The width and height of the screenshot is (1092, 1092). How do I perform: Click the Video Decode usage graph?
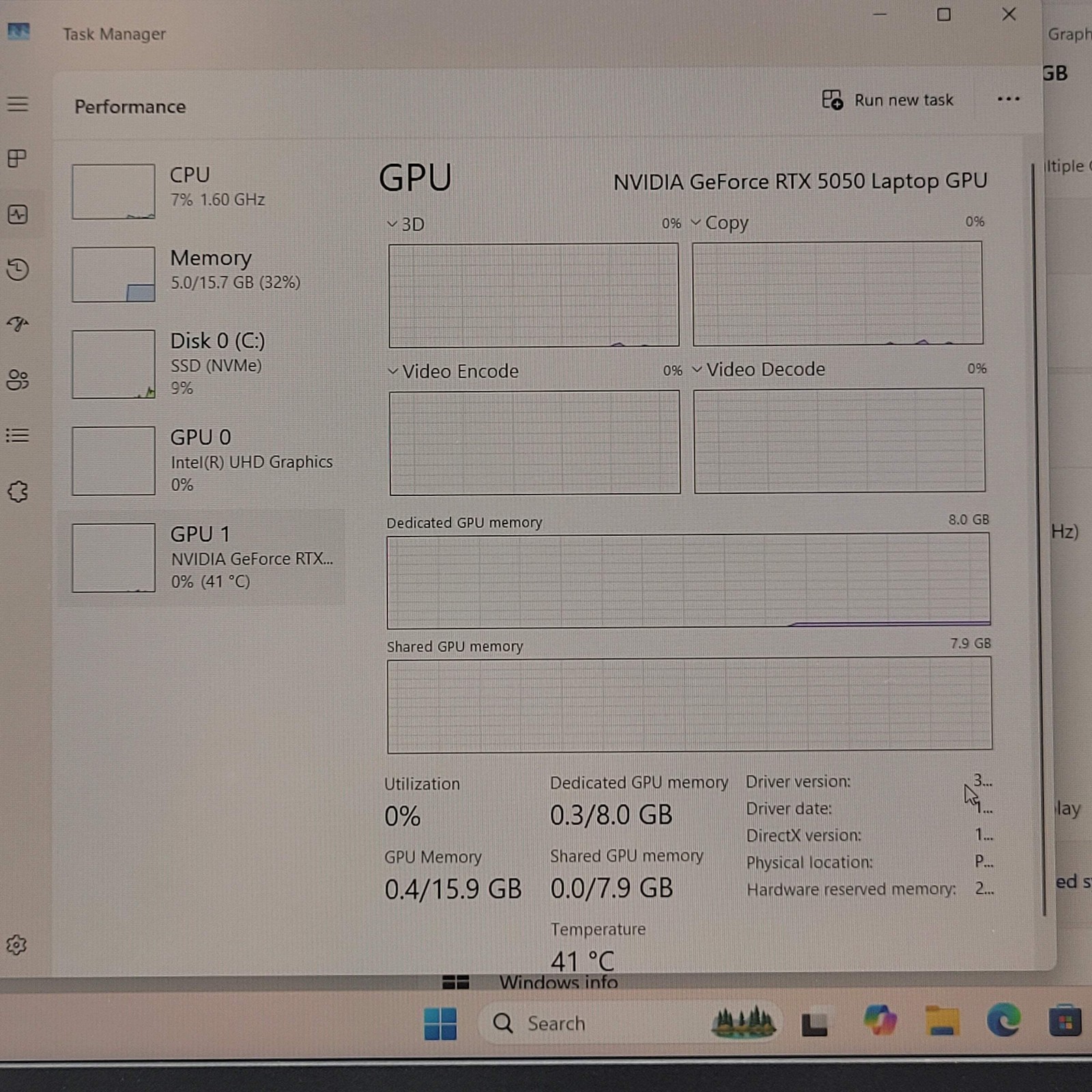pyautogui.click(x=839, y=440)
